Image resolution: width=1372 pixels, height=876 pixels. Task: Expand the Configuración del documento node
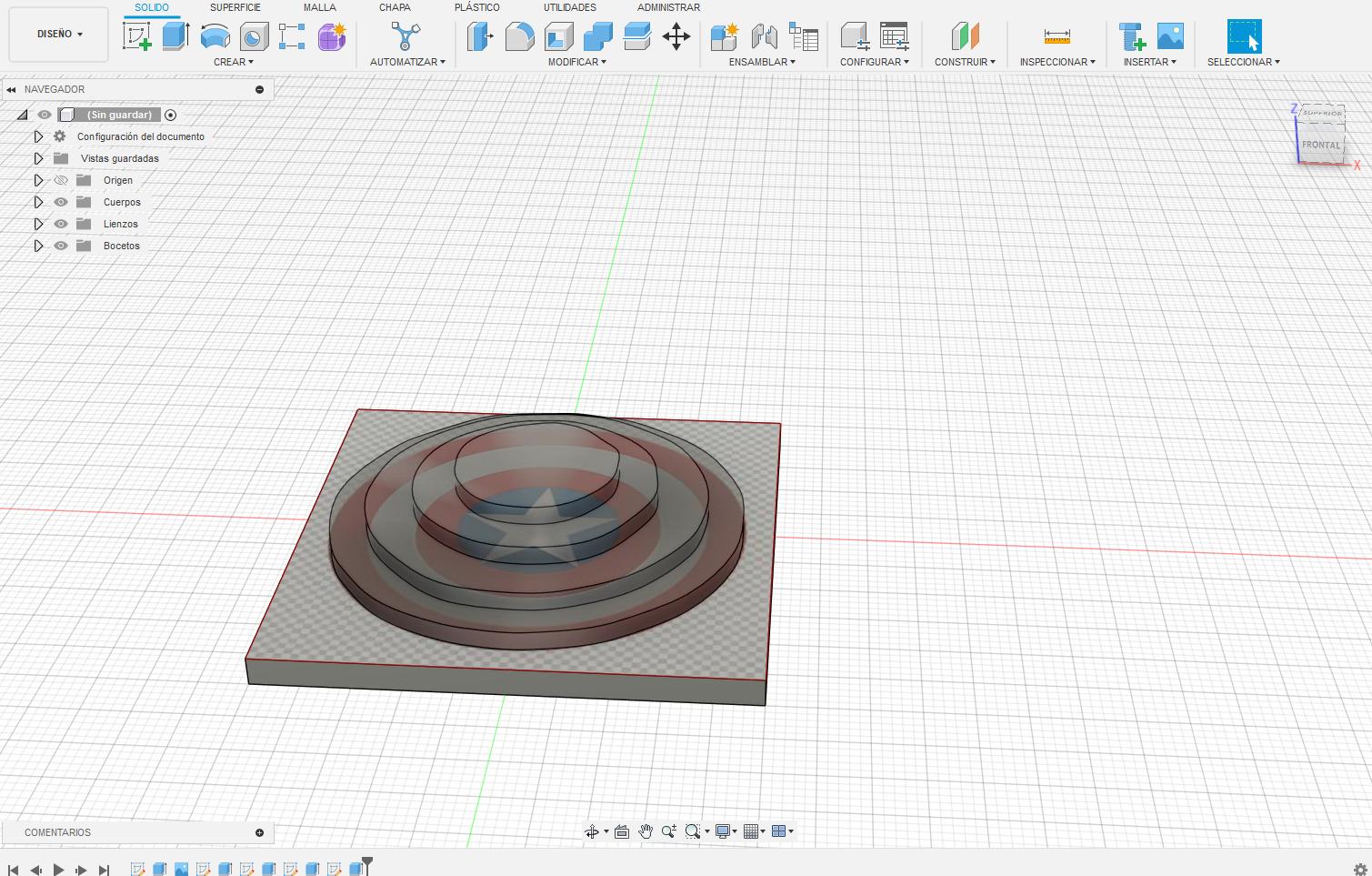coord(38,136)
